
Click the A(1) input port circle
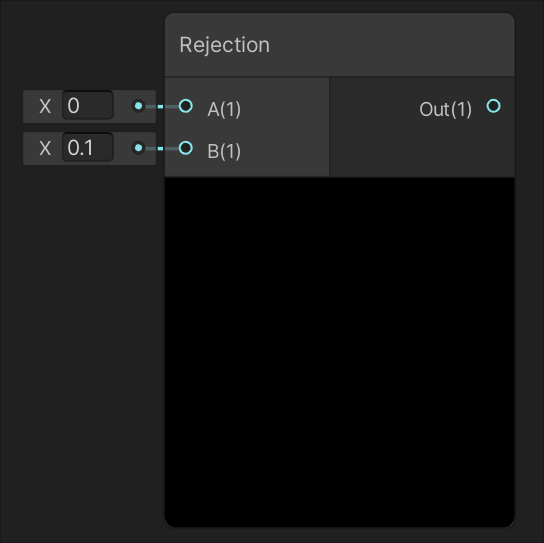[186, 106]
